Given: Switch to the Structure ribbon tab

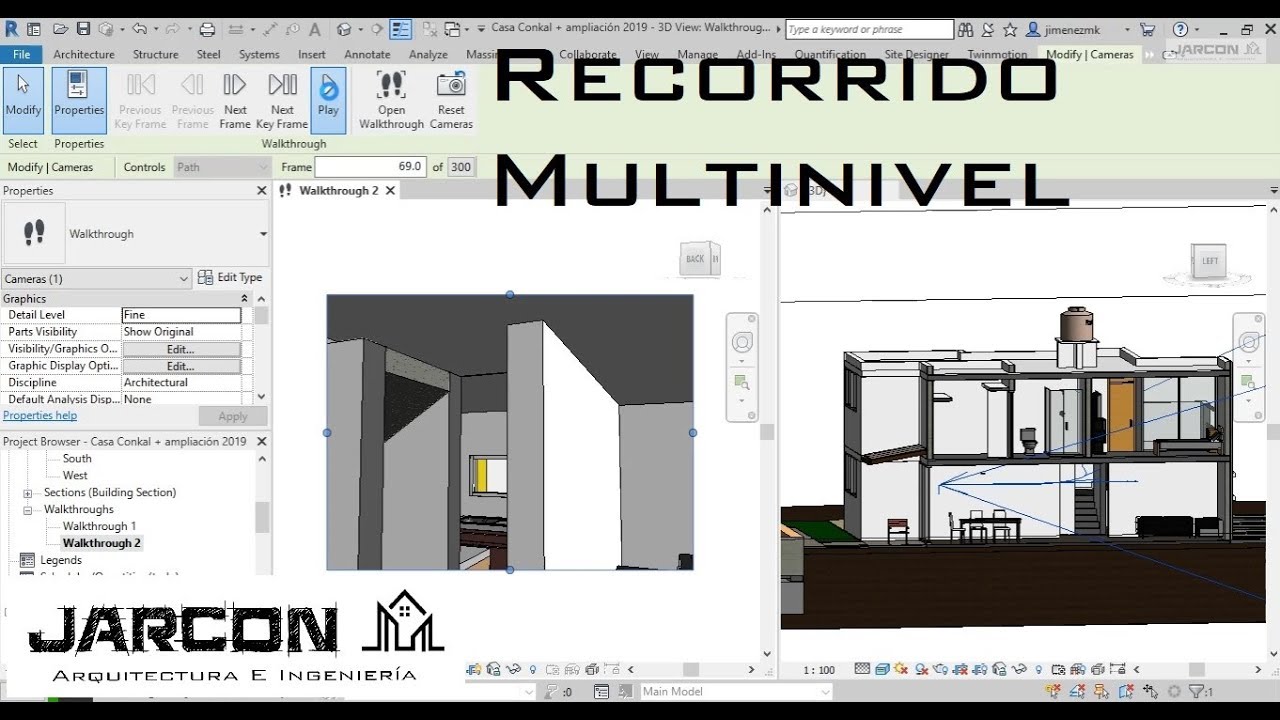Looking at the screenshot, I should [155, 54].
